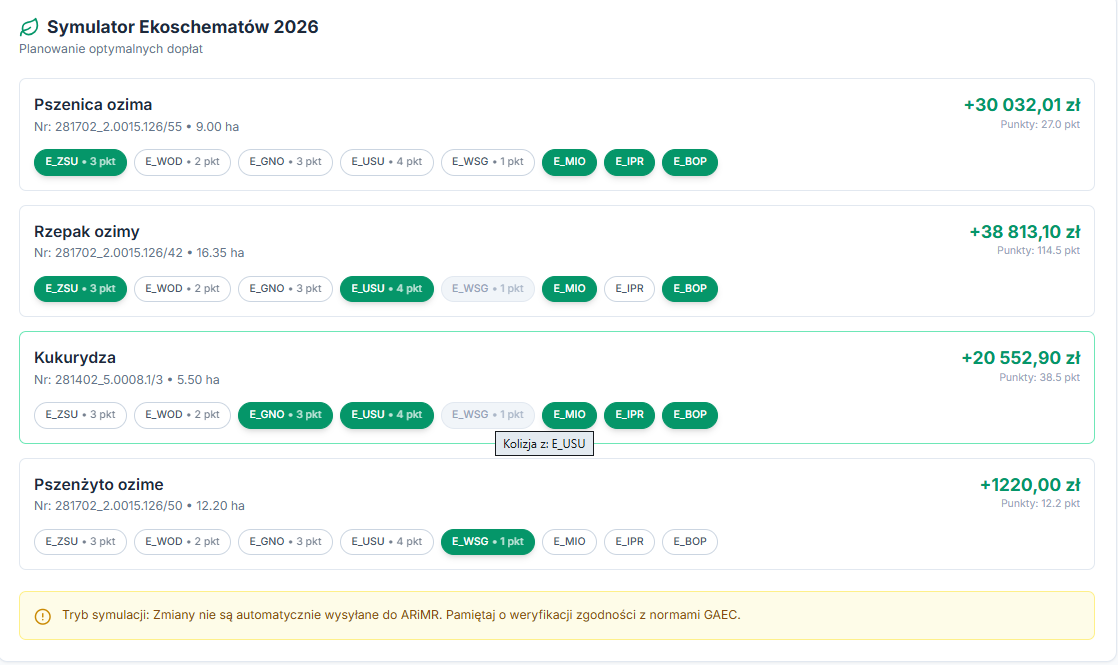The height and width of the screenshot is (665, 1118).
Task: Turn on E_MIO for Pszenżyto ozime
Action: pos(569,542)
